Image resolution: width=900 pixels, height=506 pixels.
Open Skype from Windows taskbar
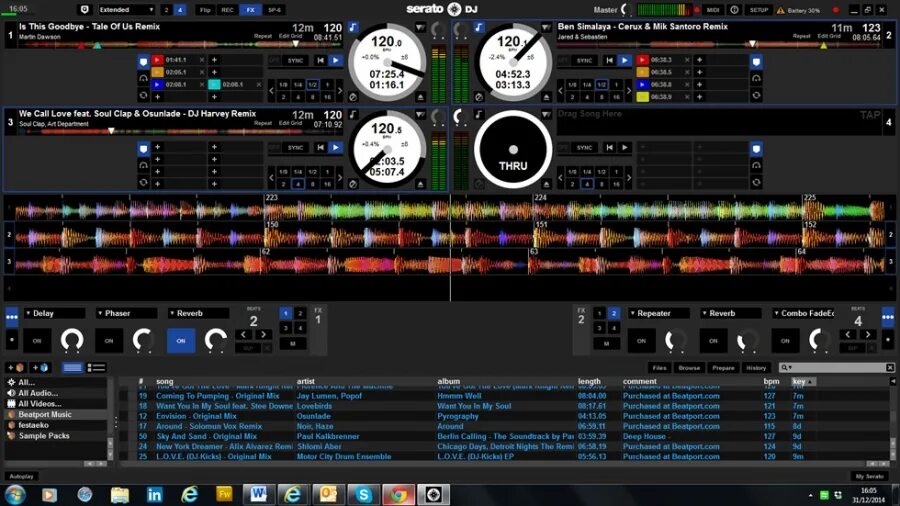click(x=363, y=495)
